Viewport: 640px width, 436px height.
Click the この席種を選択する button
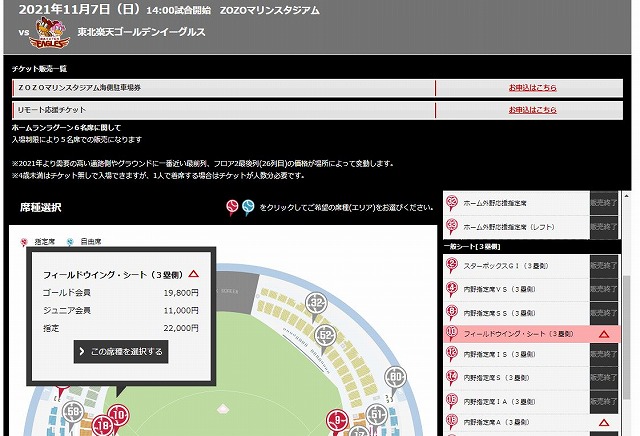click(x=121, y=351)
